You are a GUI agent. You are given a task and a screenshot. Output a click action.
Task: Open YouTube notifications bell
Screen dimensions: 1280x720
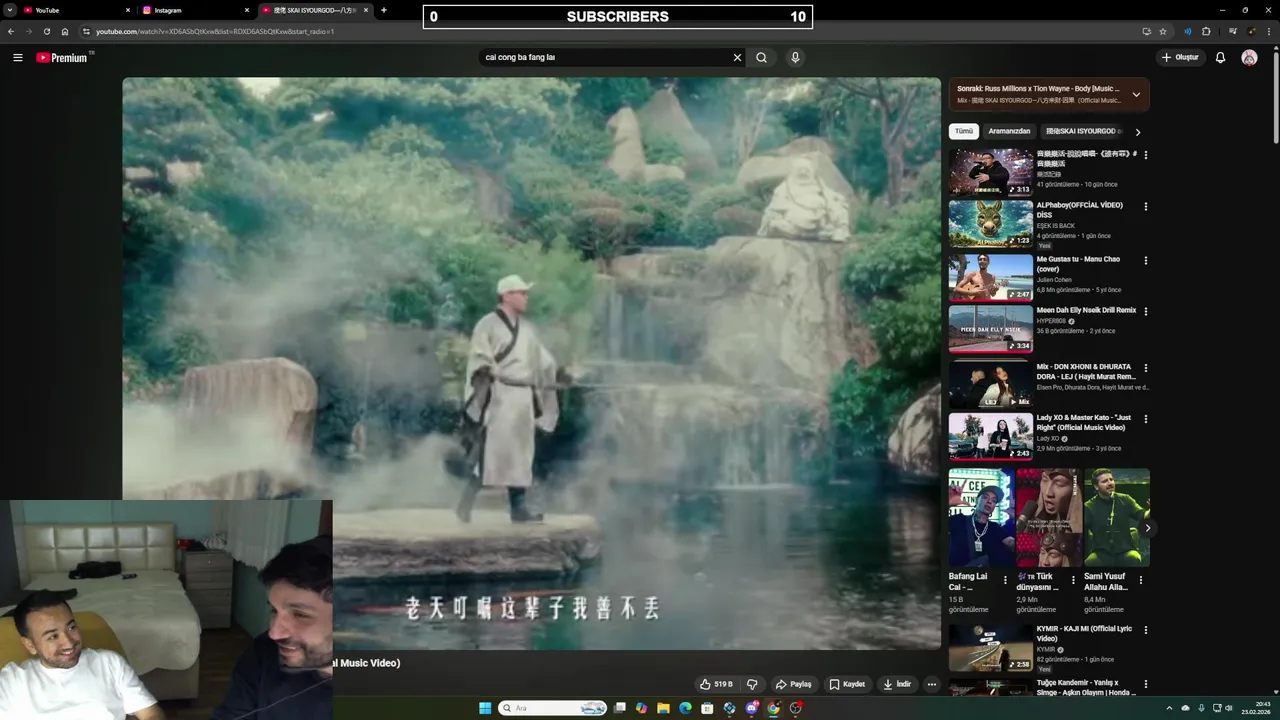pyautogui.click(x=1220, y=57)
